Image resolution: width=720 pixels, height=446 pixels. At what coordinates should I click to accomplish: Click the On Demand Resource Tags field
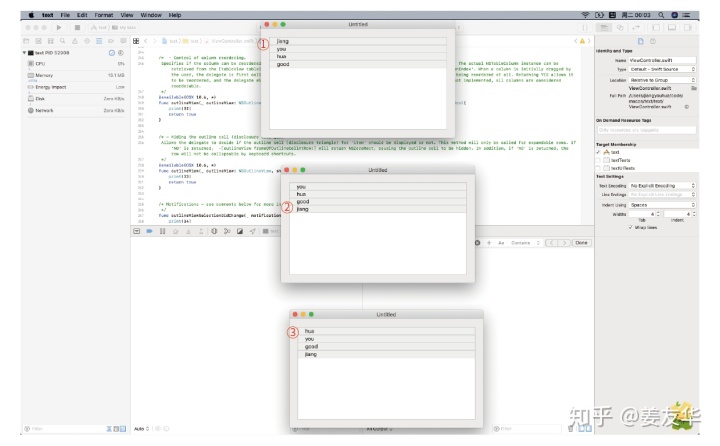click(x=646, y=130)
